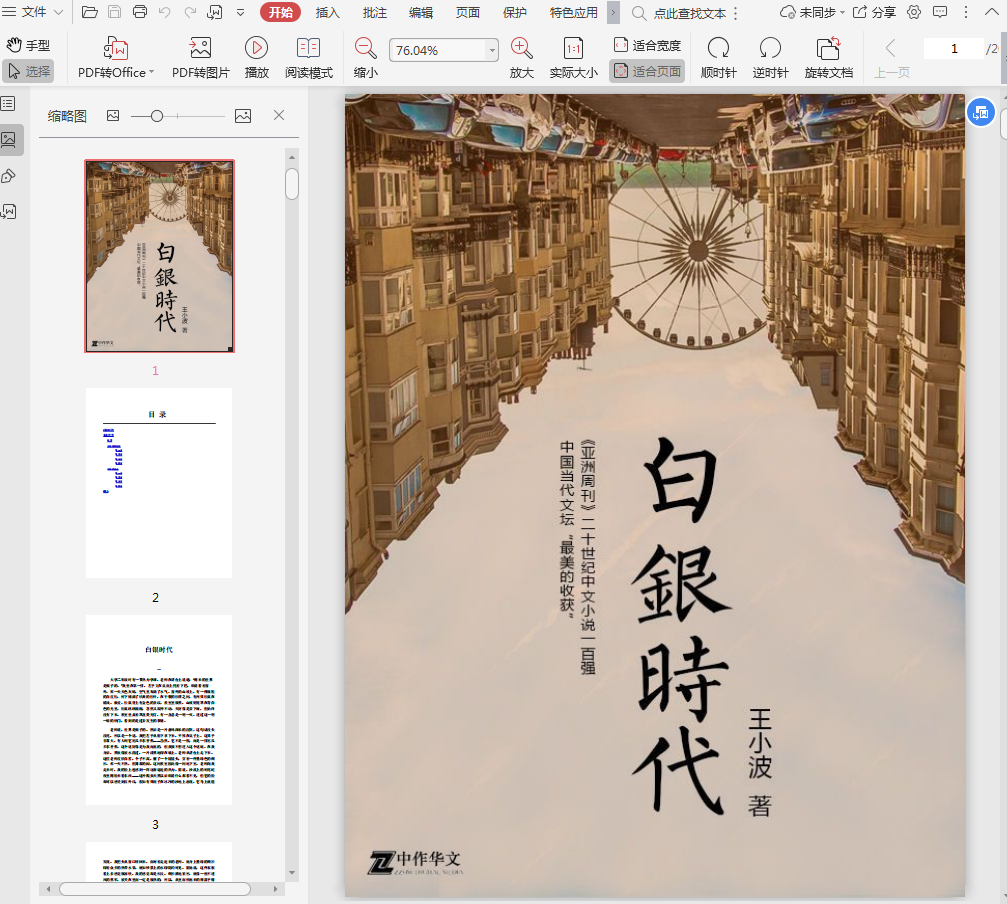The image size is (1007, 904).
Task: Toggle the 适合宽度 fit width option
Action: coord(647,45)
